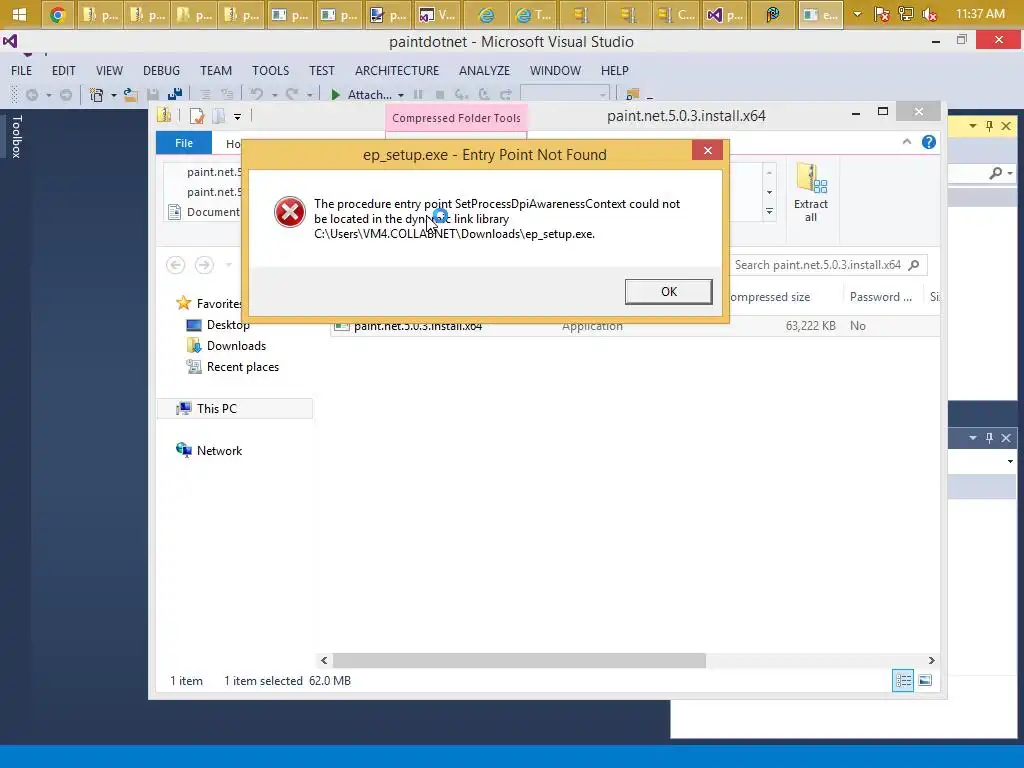
Task: Click the zip folder icon in Explorer title bar
Action: (164, 116)
